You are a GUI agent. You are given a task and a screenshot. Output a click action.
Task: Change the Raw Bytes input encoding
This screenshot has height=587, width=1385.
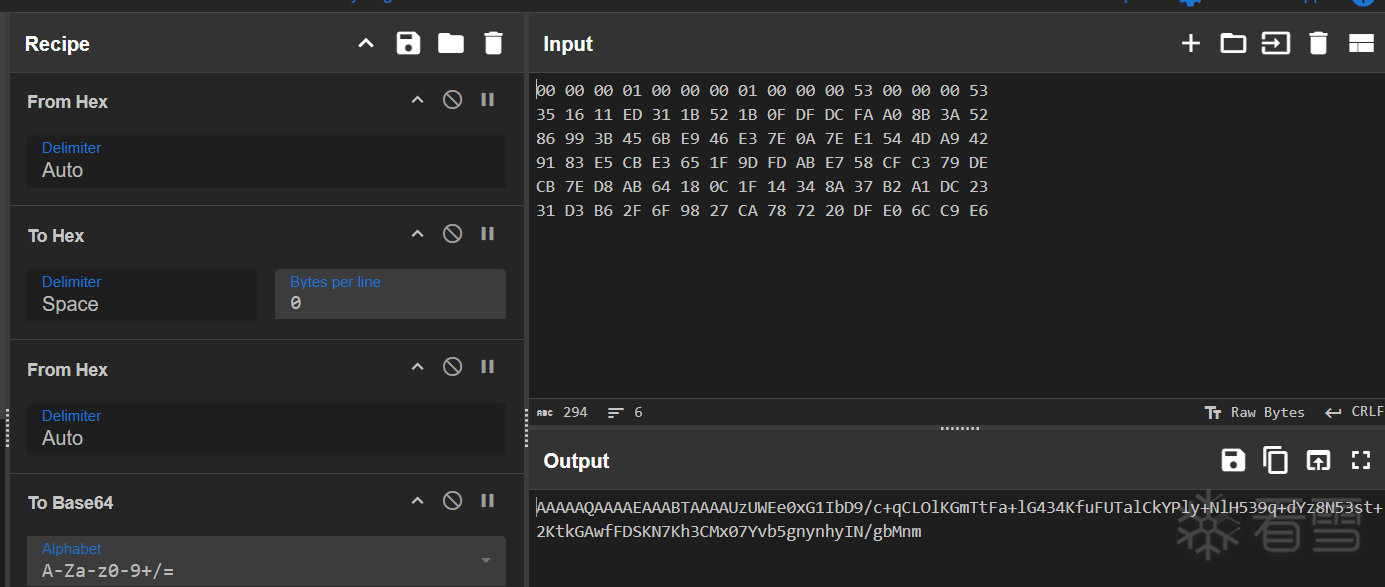(1255, 412)
